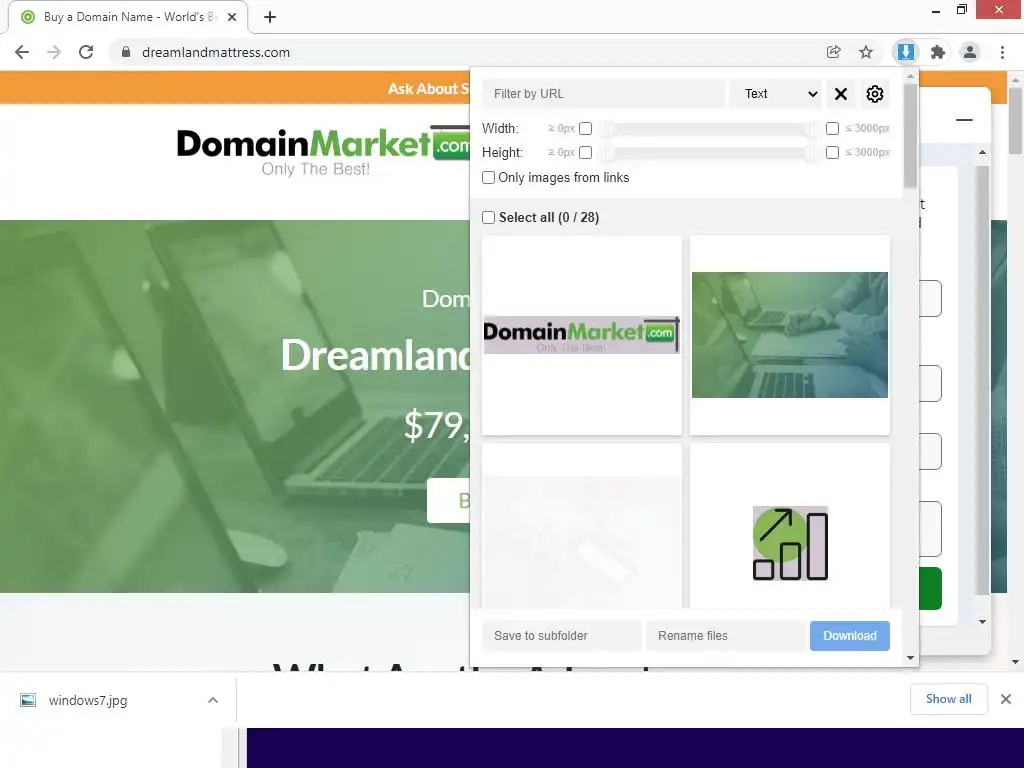Select the laptop photo thumbnail
The width and height of the screenshot is (1024, 768).
790,335
